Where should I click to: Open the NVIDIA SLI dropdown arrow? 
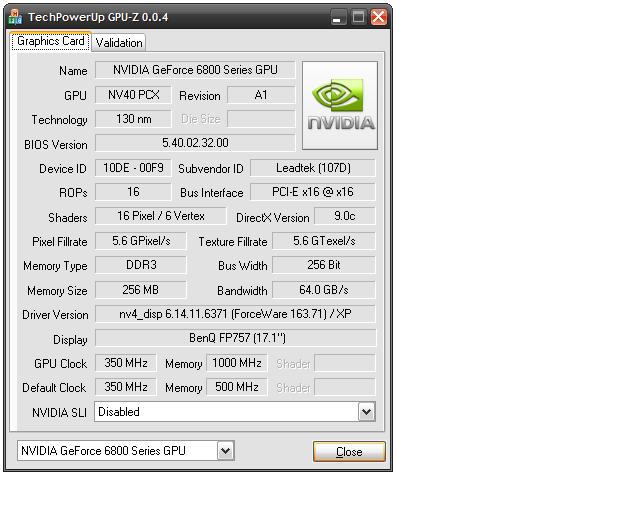pyautogui.click(x=367, y=412)
